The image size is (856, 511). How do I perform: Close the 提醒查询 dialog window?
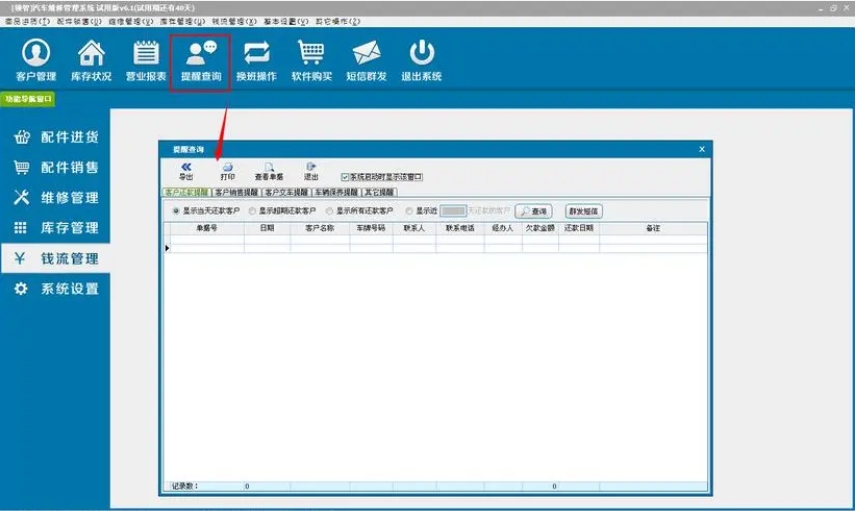pyautogui.click(x=702, y=149)
